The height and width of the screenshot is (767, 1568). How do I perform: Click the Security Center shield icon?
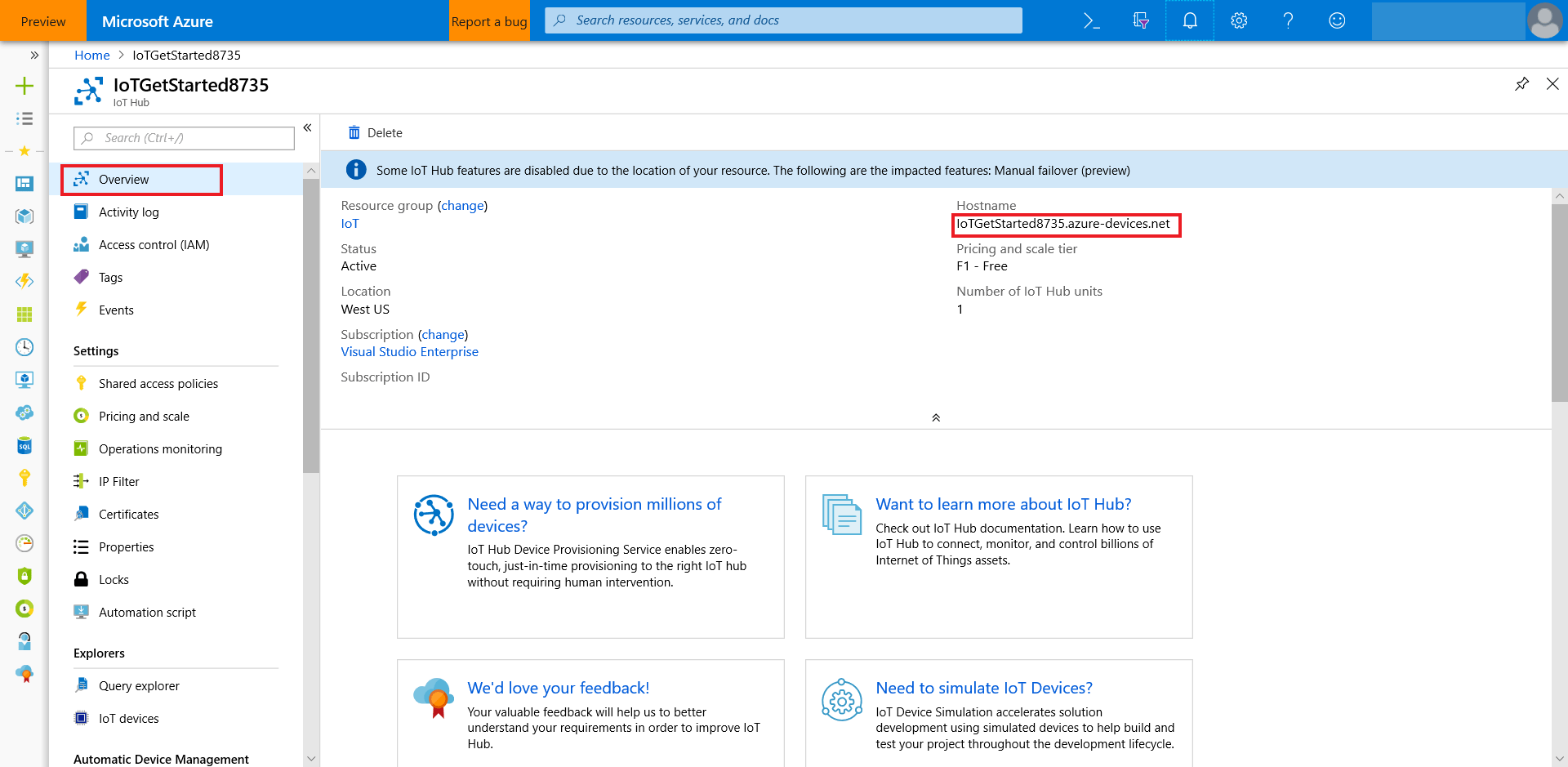24,576
